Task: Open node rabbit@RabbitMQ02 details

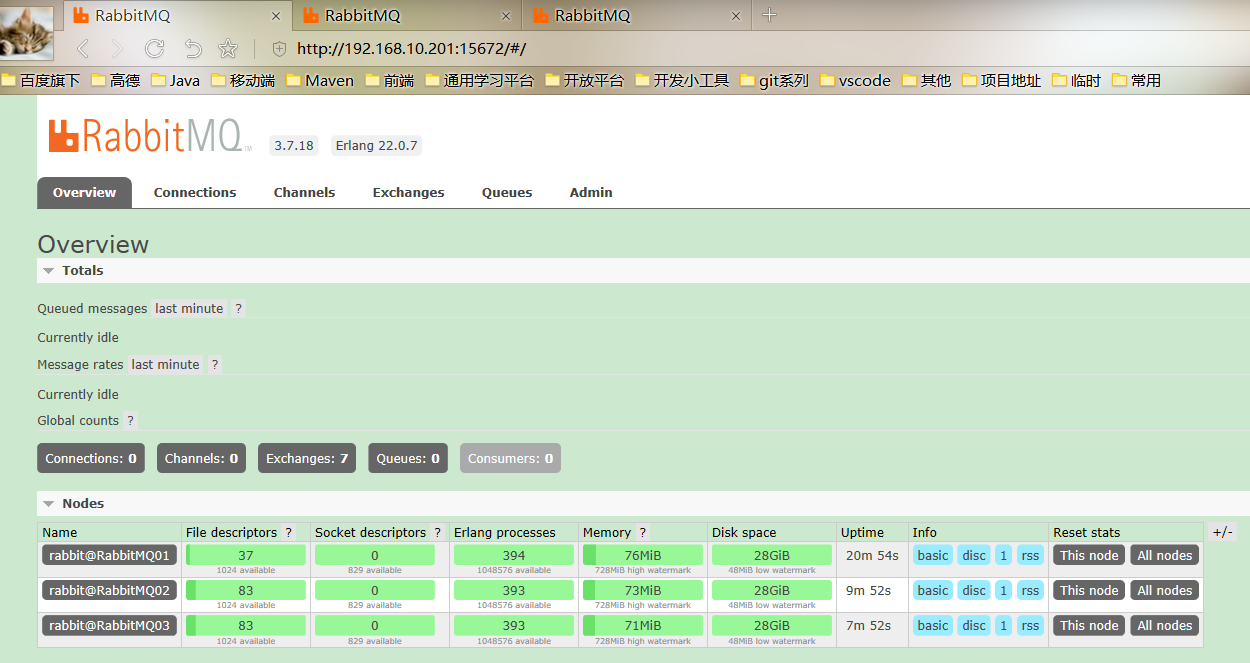Action: [x=109, y=591]
